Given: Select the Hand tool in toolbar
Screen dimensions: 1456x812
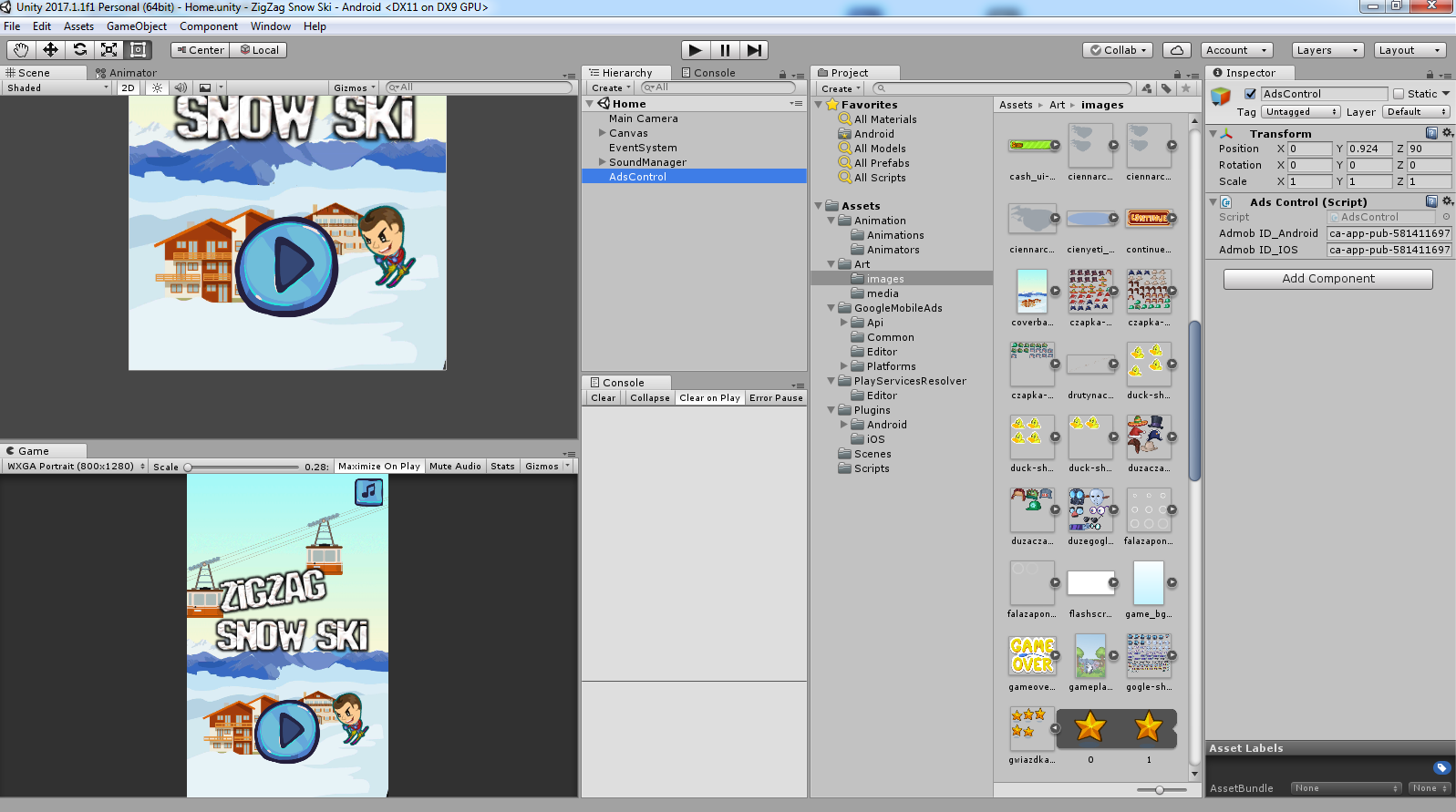Looking at the screenshot, I should point(21,50).
